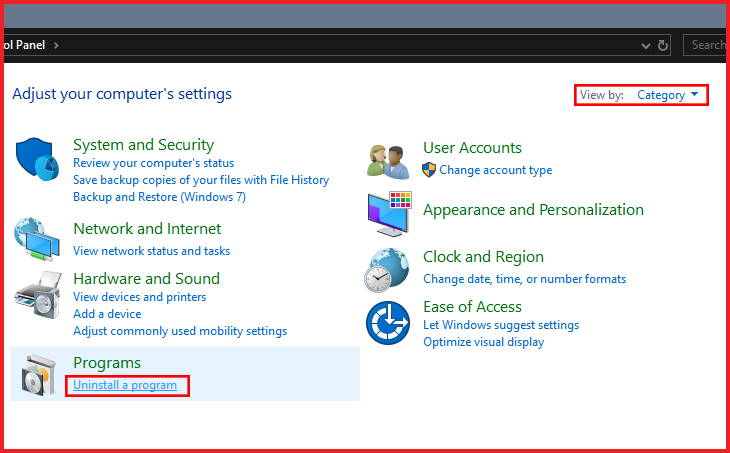This screenshot has width=730, height=453.
Task: Open the address bar history dropdown chevron
Action: click(x=645, y=46)
